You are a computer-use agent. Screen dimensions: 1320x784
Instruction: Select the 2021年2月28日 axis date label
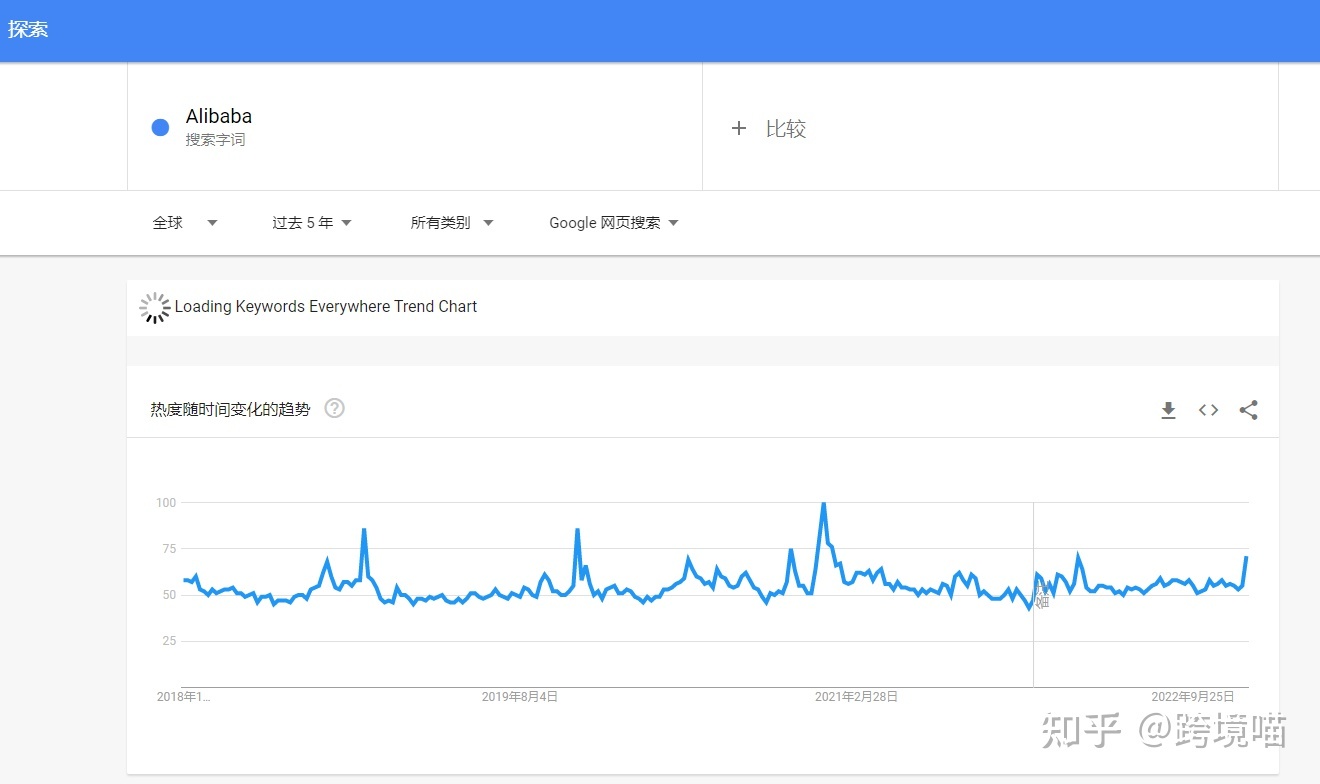click(x=856, y=696)
